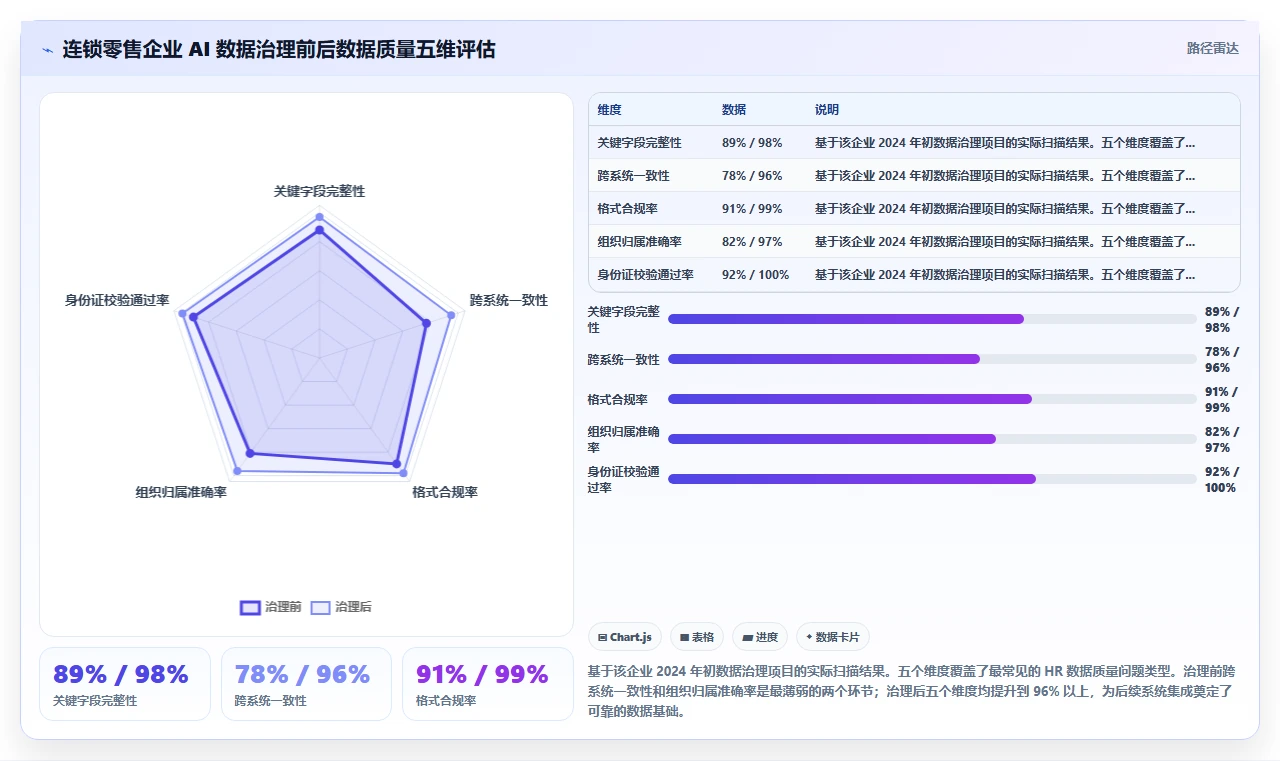Image resolution: width=1280 pixels, height=761 pixels.
Task: Click the 关键字段完整性 progress bar
Action: [932, 319]
